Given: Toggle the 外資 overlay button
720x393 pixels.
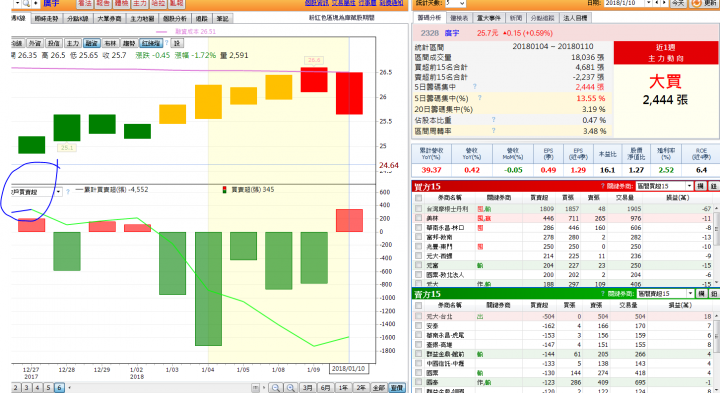Looking at the screenshot, I should pos(34,43).
